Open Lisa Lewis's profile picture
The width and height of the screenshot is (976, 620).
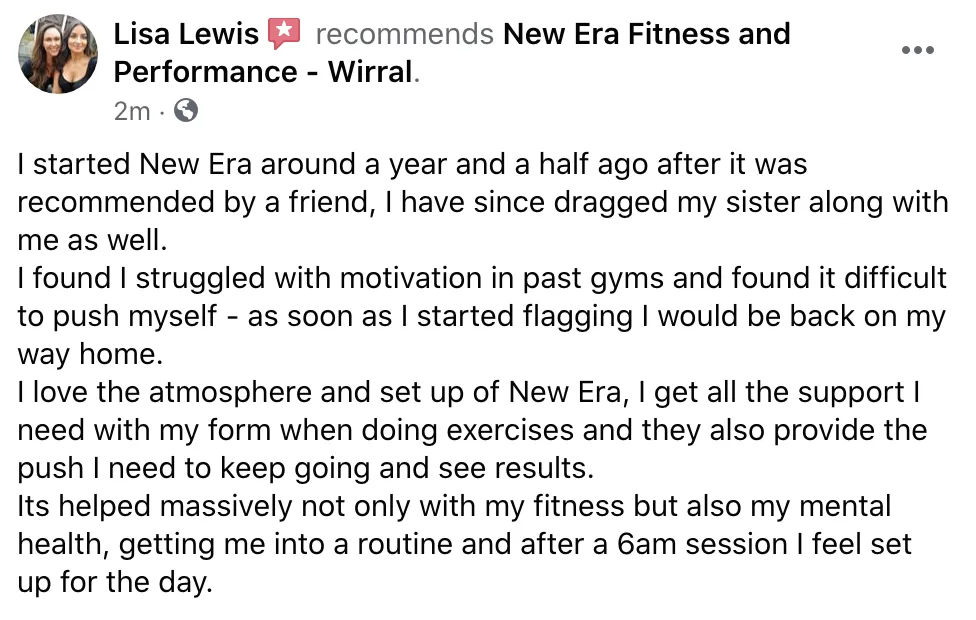[x=58, y=54]
